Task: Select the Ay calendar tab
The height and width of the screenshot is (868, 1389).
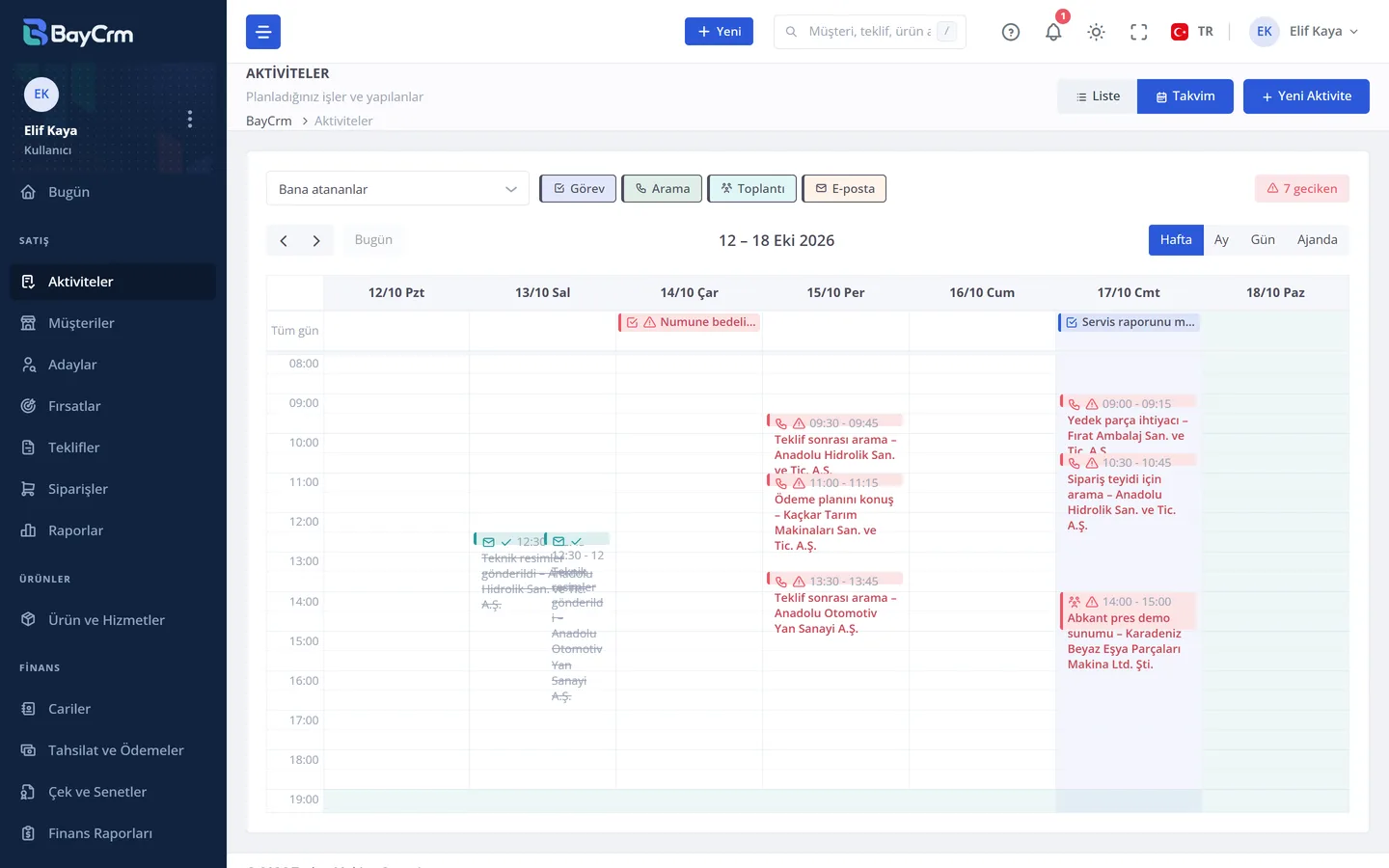Action: coord(1221,240)
